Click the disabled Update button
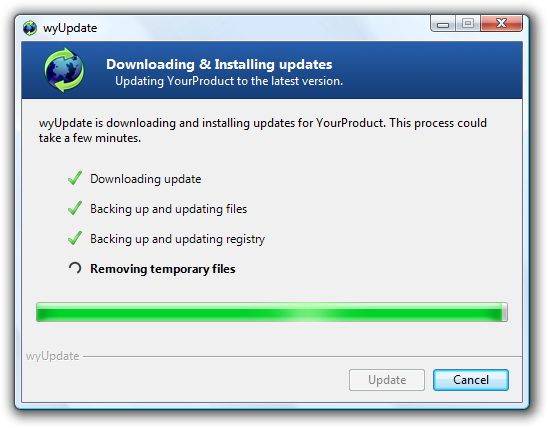 tap(387, 380)
